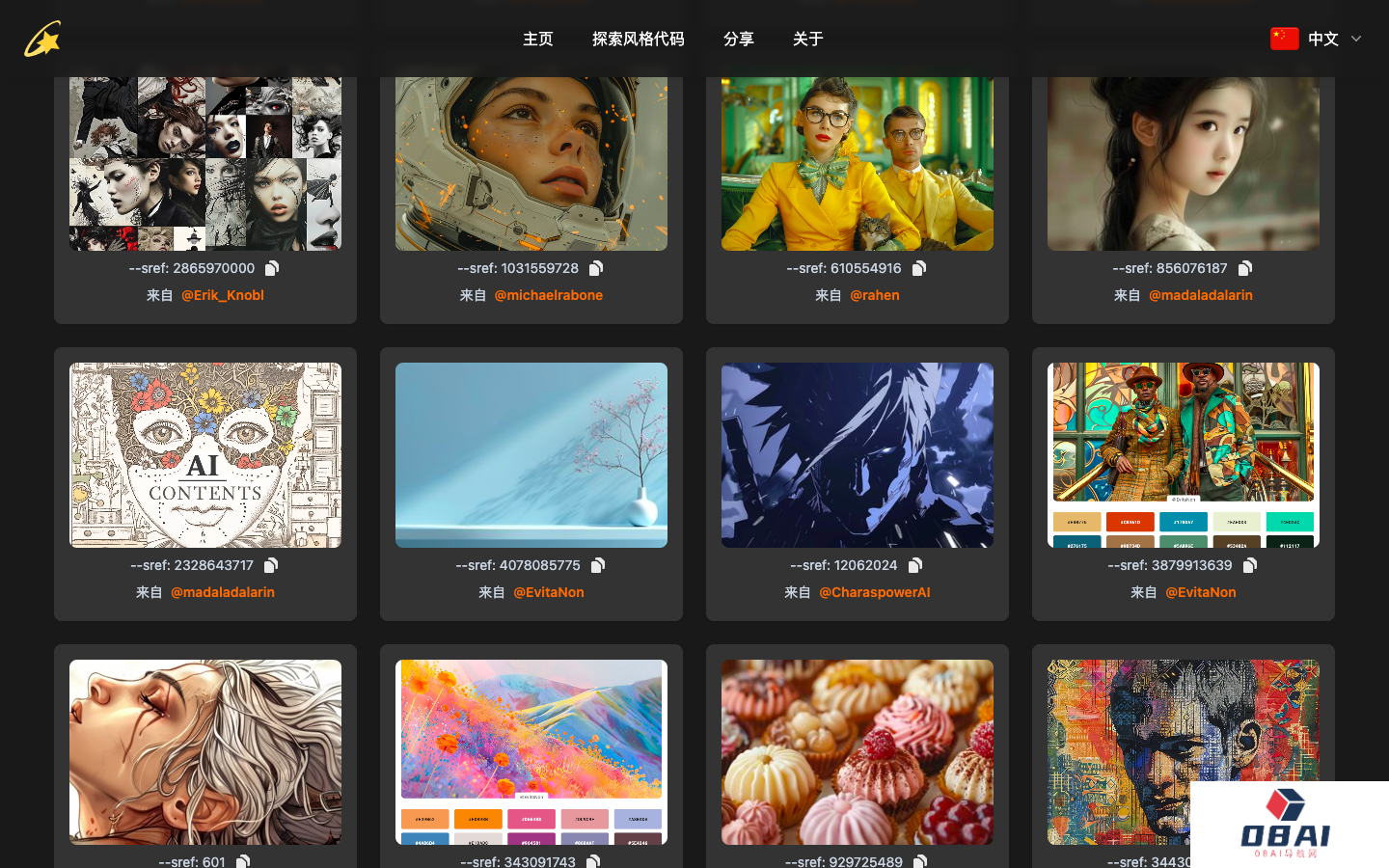Expand the language chevron next to 中文
The width and height of the screenshot is (1389, 868).
point(1356,39)
